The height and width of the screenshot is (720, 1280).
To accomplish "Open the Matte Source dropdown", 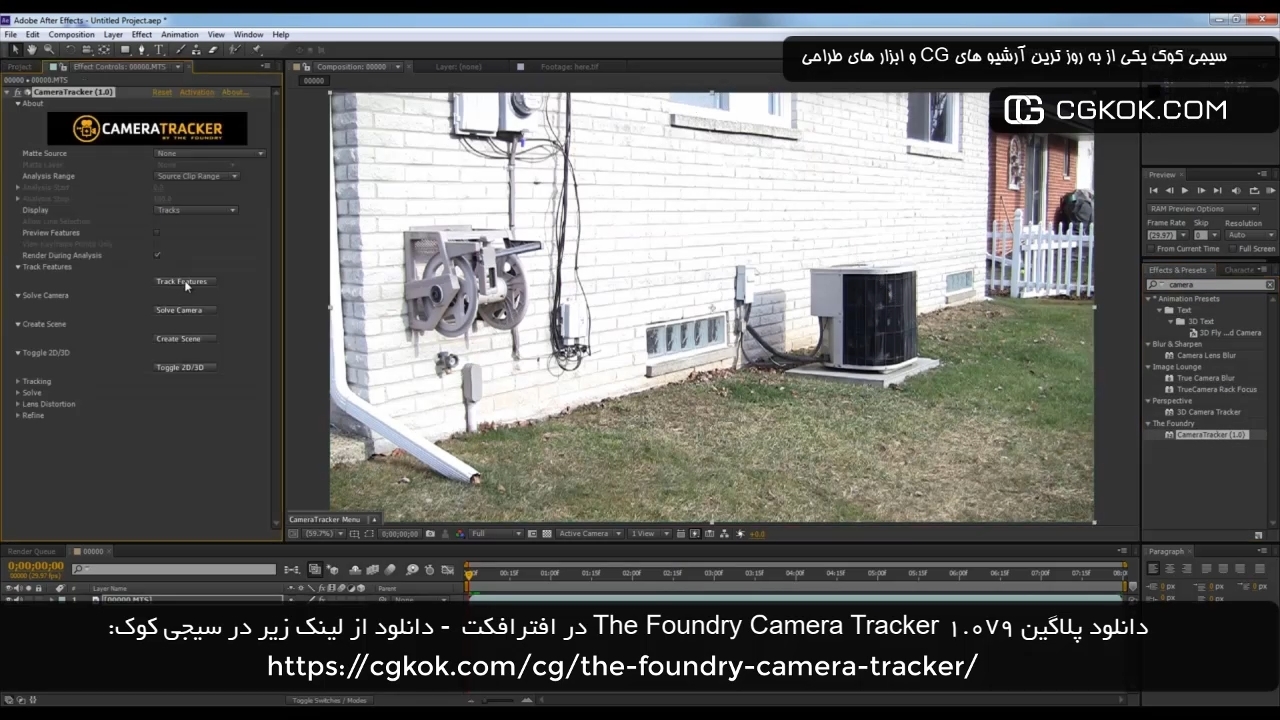I will [210, 154].
